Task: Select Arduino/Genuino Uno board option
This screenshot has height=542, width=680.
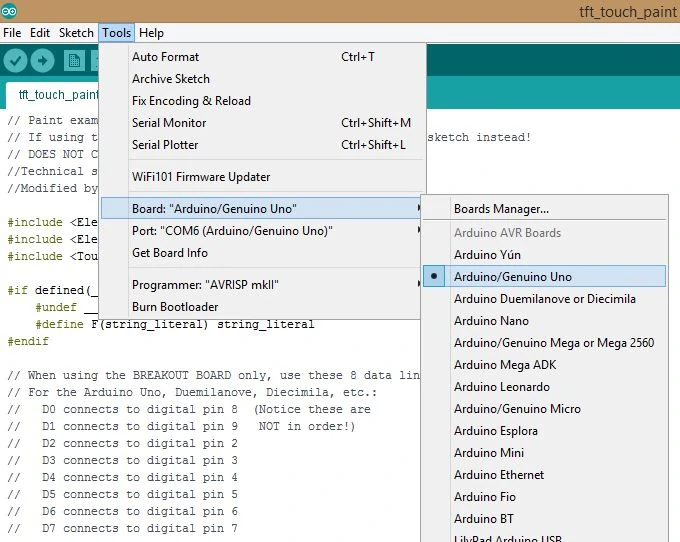Action: [x=544, y=277]
